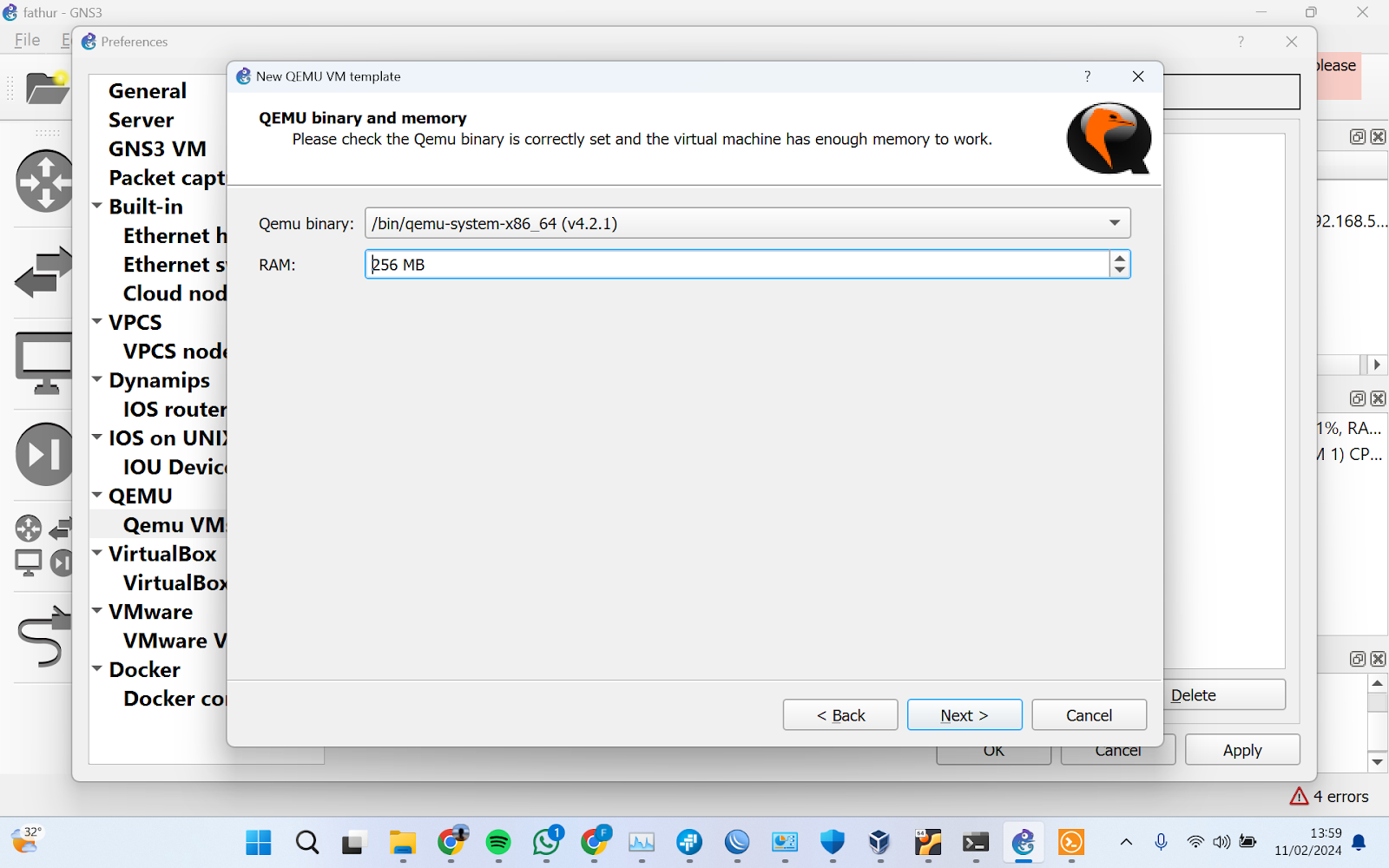This screenshot has height=868, width=1389.
Task: Close the console dock panel
Action: pos(1378,659)
